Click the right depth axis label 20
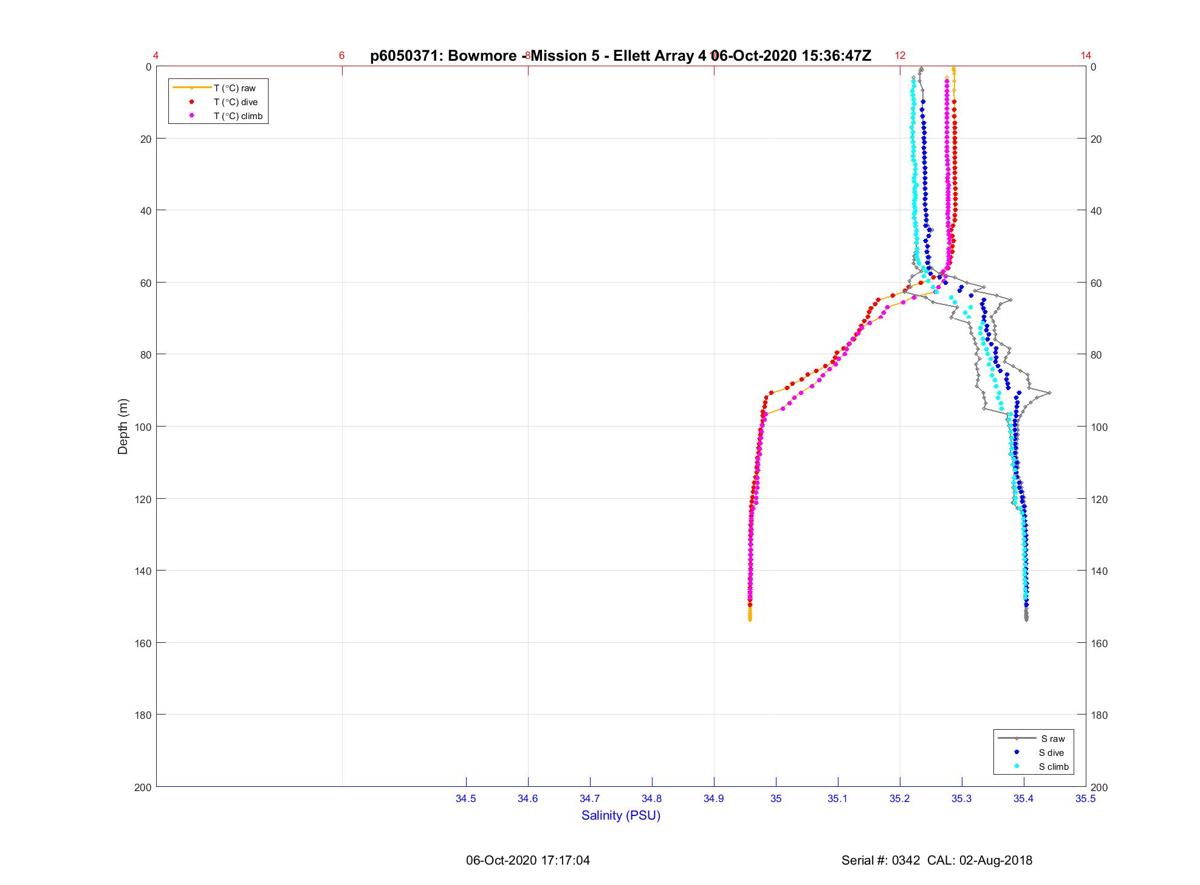The image size is (1200, 885). pos(1098,139)
